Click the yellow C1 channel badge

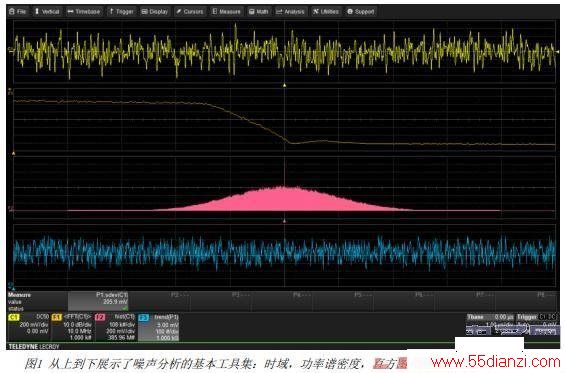[14, 317]
